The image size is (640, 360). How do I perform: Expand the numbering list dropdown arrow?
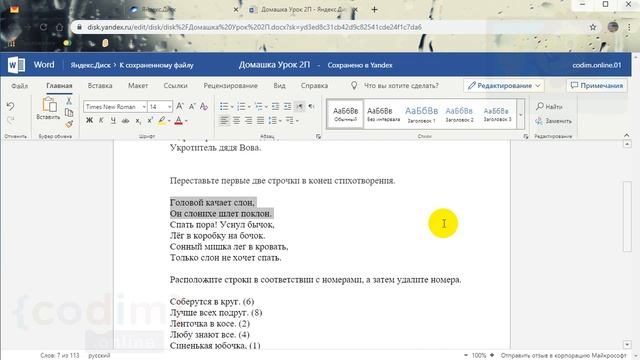pos(249,107)
